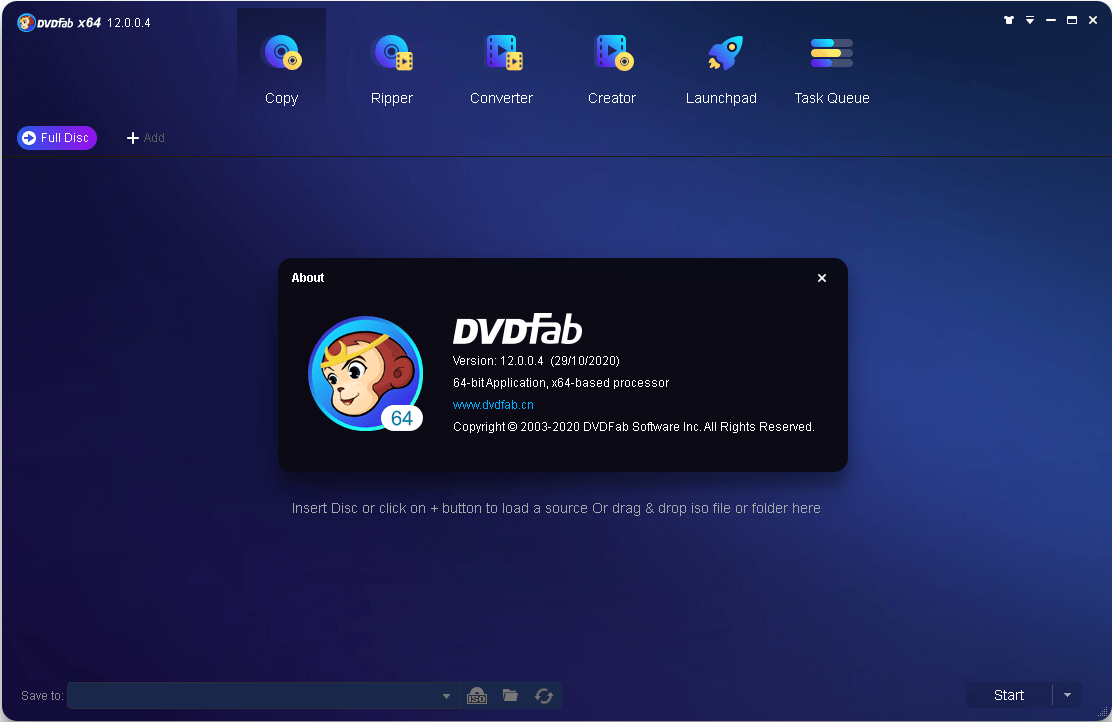Viewport: 1112px width, 722px height.
Task: Open the Ripper module icon
Action: [x=391, y=53]
